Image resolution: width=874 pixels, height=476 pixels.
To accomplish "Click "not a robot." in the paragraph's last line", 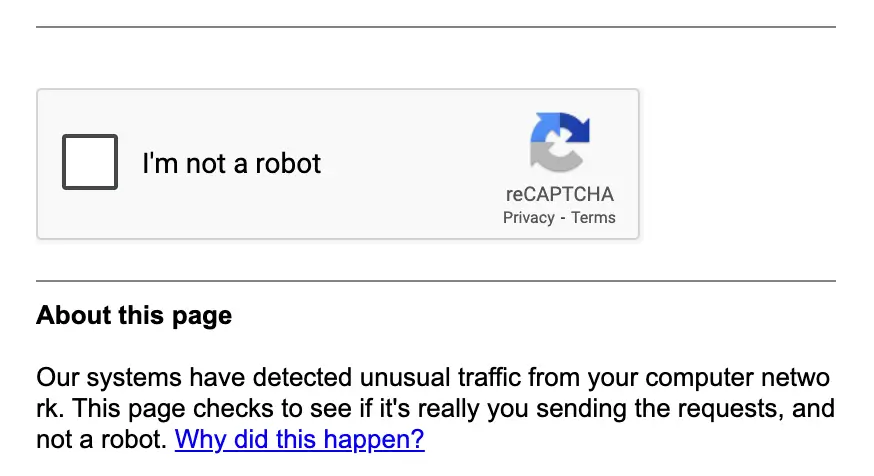I will click(102, 439).
